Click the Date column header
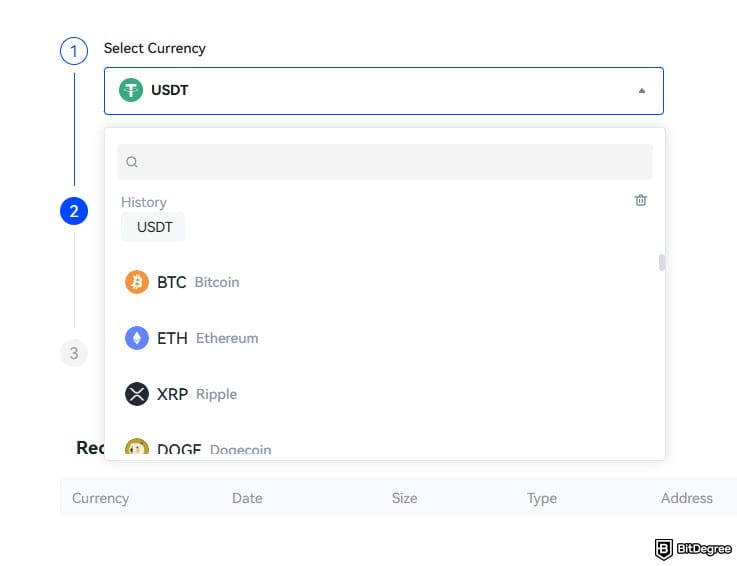Image resolution: width=737 pixels, height=566 pixels. pos(247,498)
